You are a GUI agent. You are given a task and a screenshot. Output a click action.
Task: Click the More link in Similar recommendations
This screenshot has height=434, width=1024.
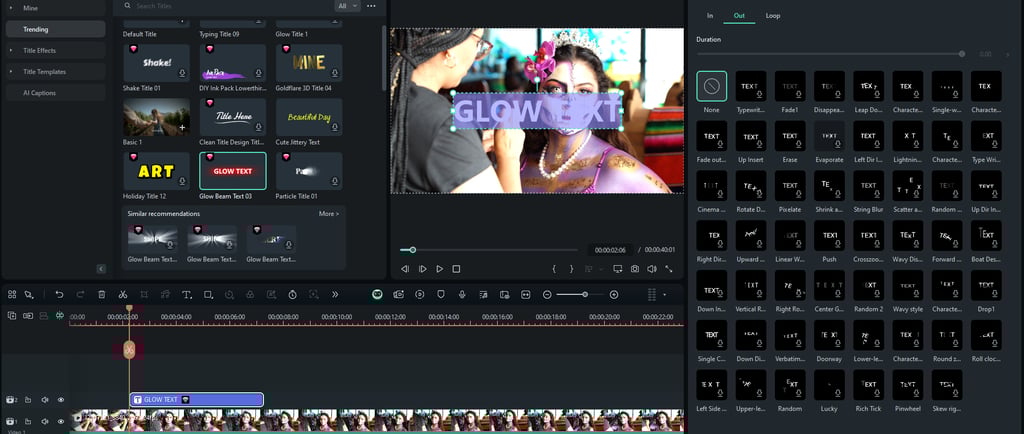pyautogui.click(x=328, y=214)
